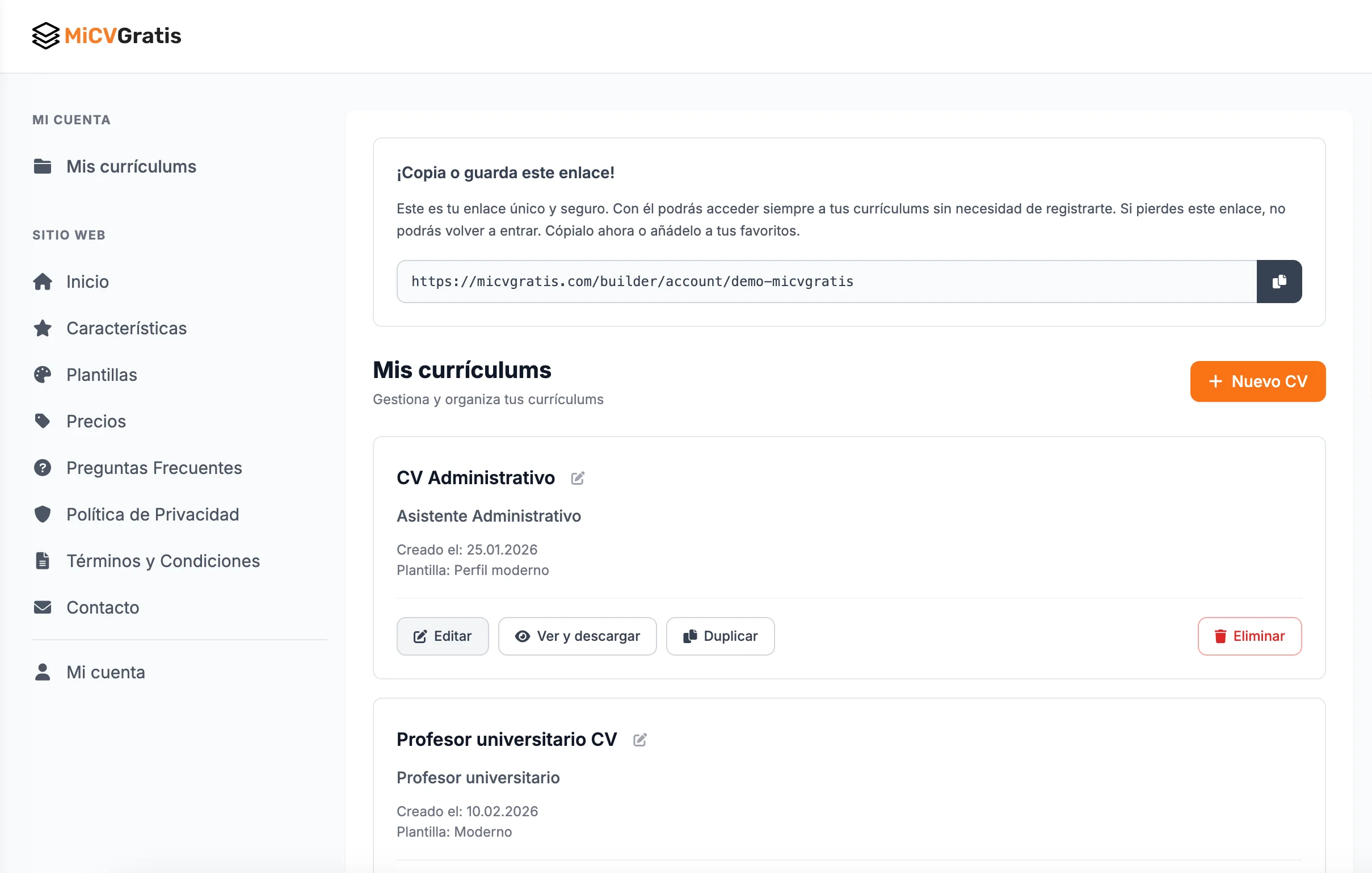Image resolution: width=1372 pixels, height=873 pixels.
Task: Click the copy link icon button
Action: coord(1278,282)
